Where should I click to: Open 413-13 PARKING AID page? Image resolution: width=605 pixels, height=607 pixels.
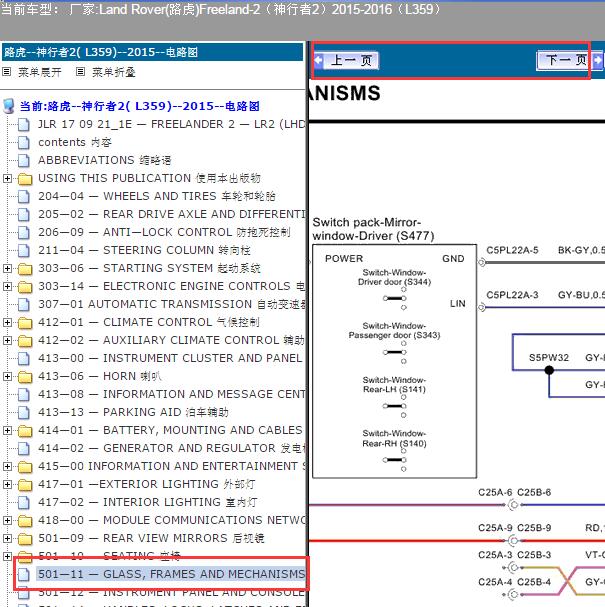(x=133, y=412)
